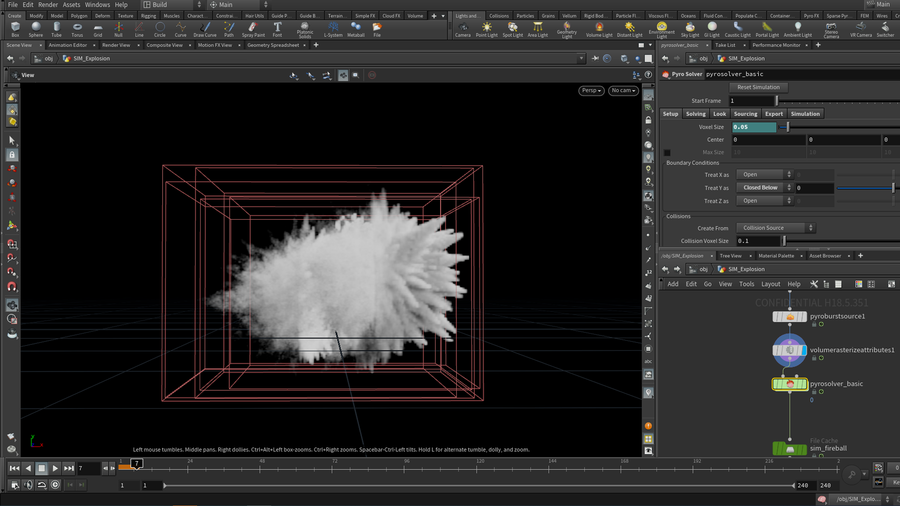Pick the Font shelf tool

(x=277, y=29)
